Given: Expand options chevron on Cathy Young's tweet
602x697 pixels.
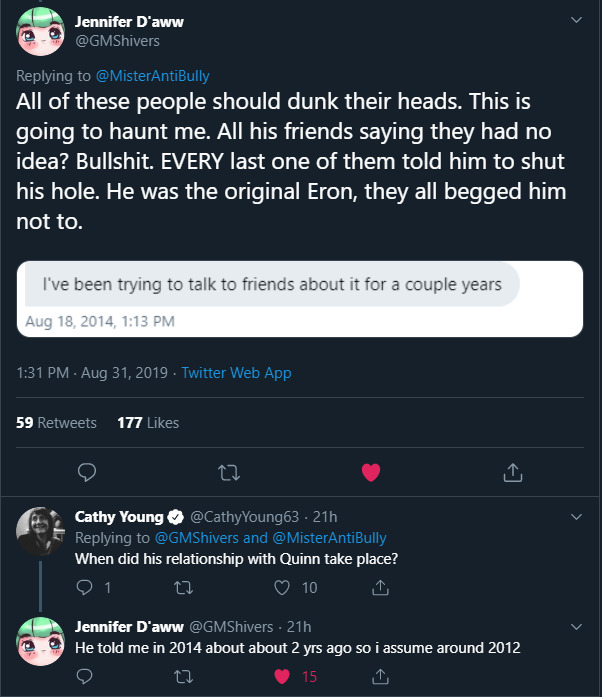Looking at the screenshot, I should (575, 517).
